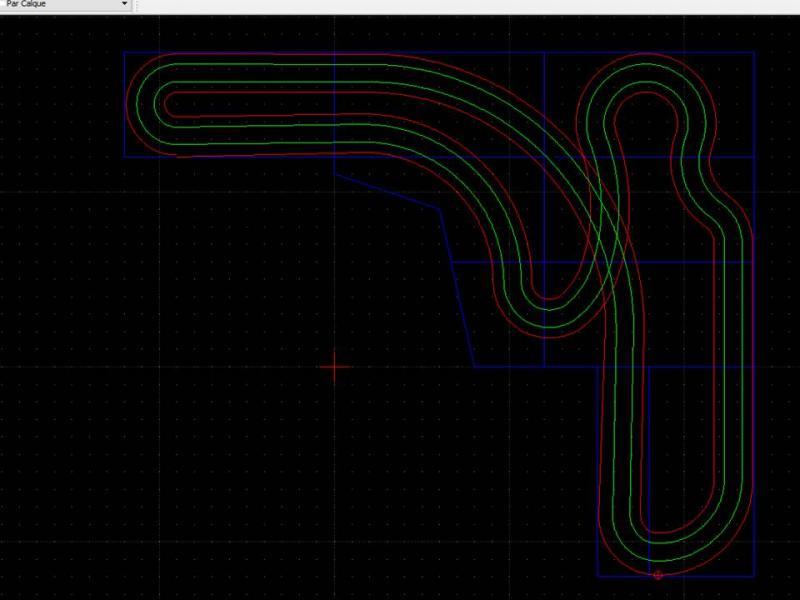Click the top-left corner of blue rectangle

[x=124, y=53]
